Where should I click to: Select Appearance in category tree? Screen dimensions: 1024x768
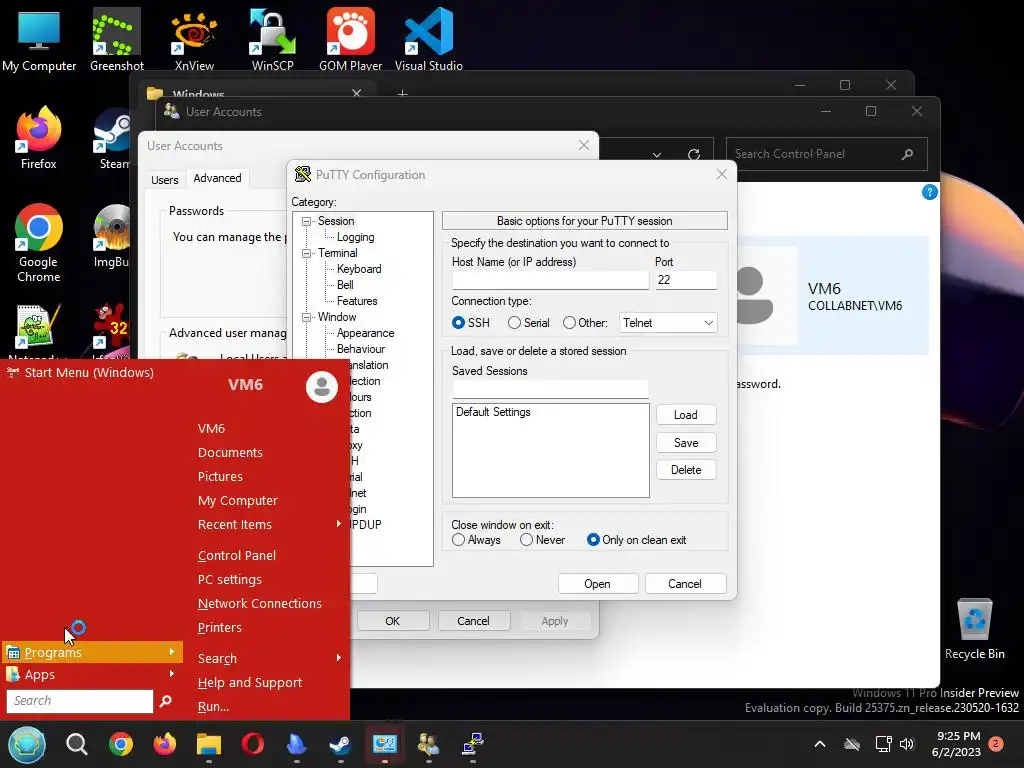coord(365,333)
